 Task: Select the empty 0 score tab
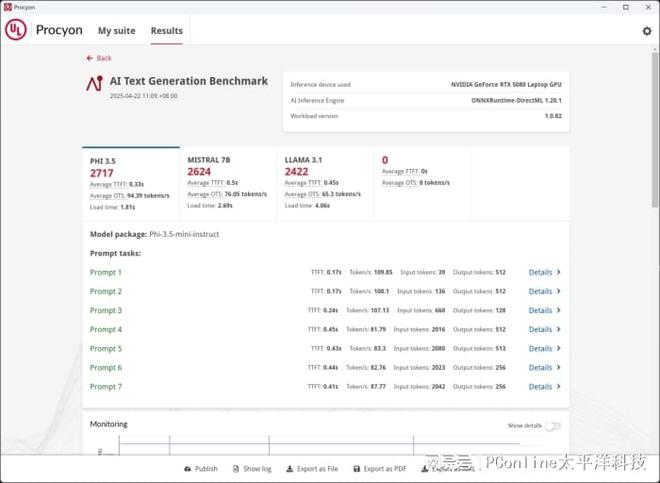pos(423,183)
